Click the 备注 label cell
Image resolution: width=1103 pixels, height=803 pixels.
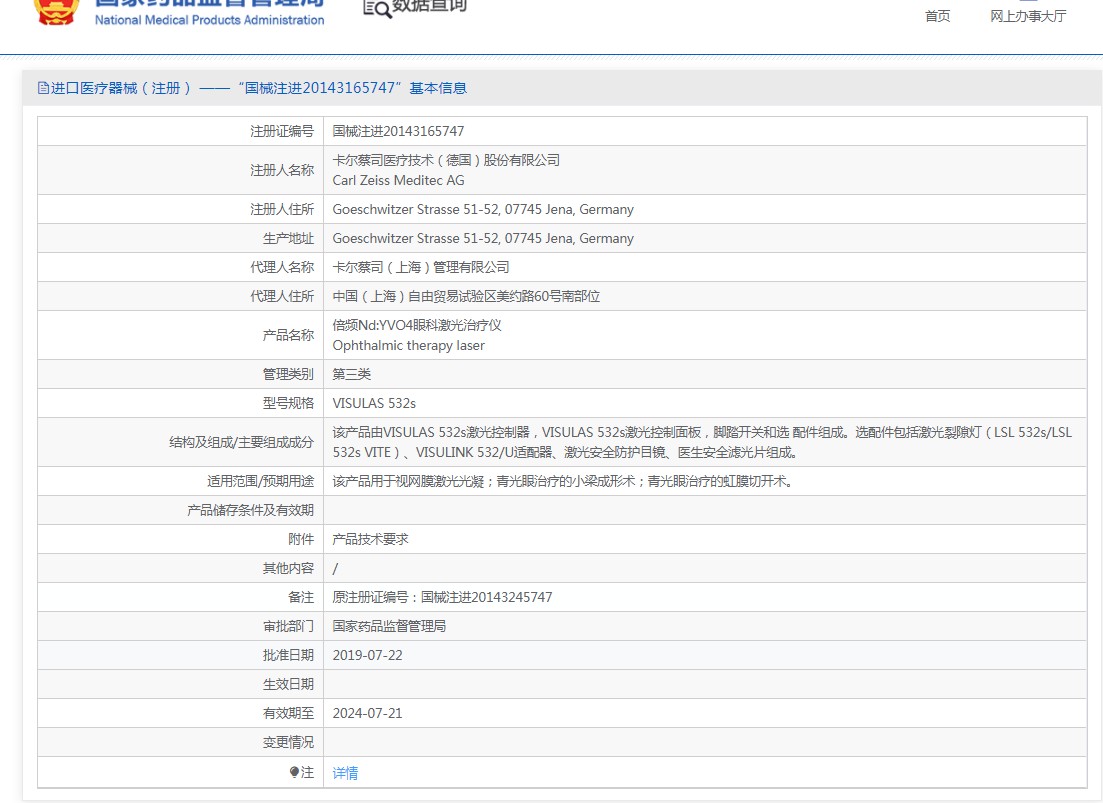point(180,597)
